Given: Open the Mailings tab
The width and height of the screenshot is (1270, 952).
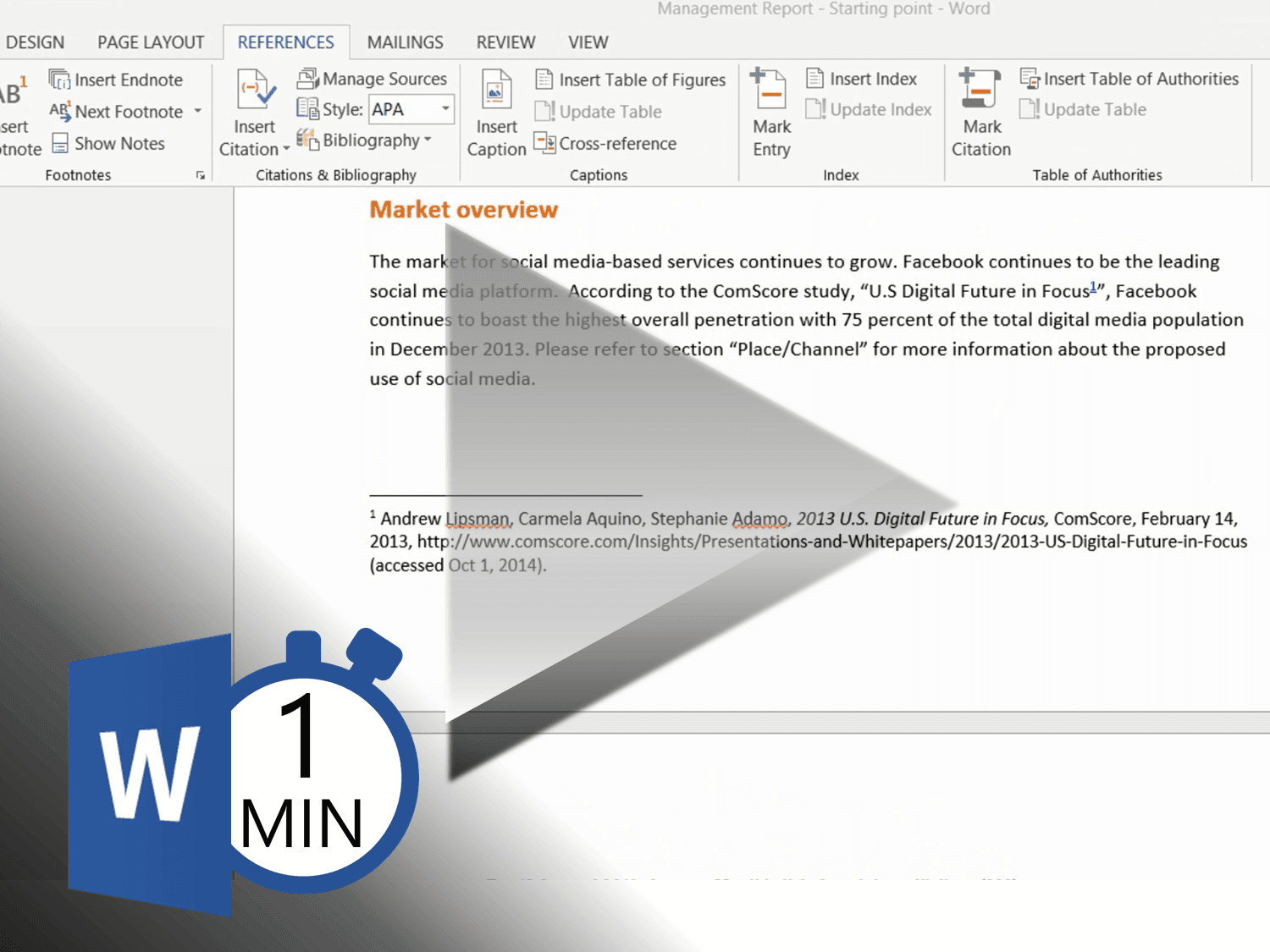Looking at the screenshot, I should [405, 42].
